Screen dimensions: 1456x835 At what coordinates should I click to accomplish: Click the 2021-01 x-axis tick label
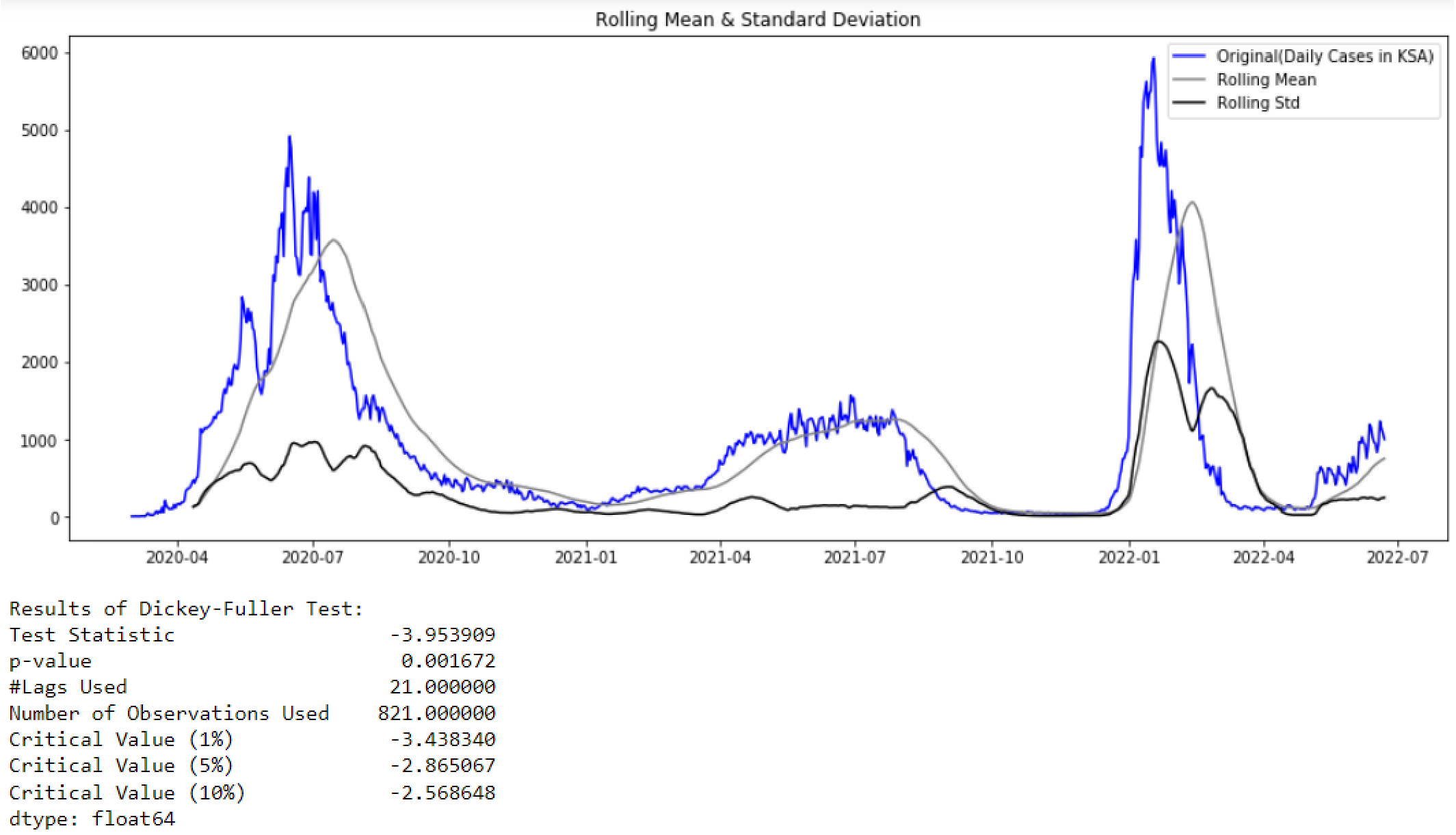585,557
